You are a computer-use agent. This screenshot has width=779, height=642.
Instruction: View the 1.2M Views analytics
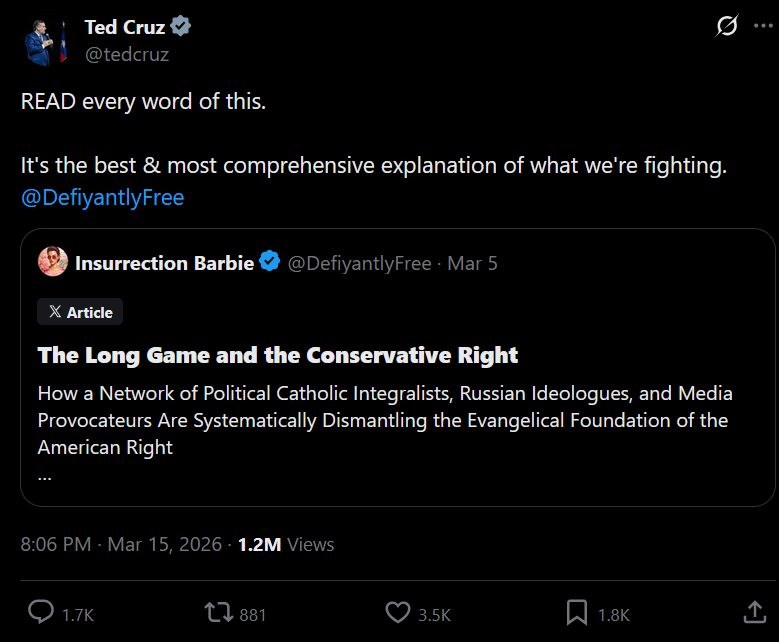click(286, 545)
